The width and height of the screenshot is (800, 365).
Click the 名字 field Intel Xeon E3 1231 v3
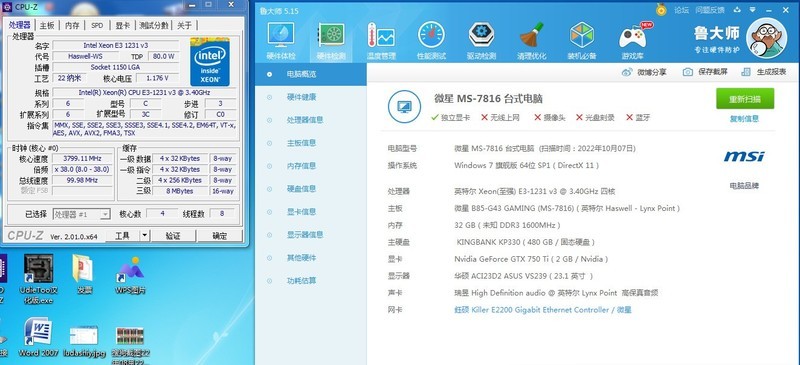(116, 45)
